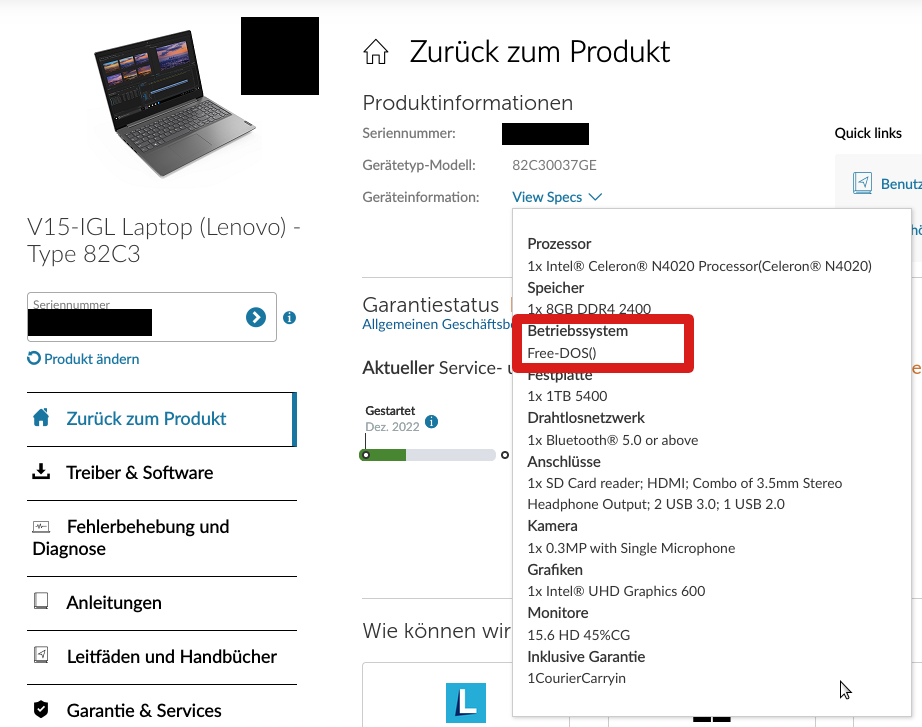Open Allgemeinen Geschäftsbedingungen link
This screenshot has height=727, width=922.
tap(437, 324)
